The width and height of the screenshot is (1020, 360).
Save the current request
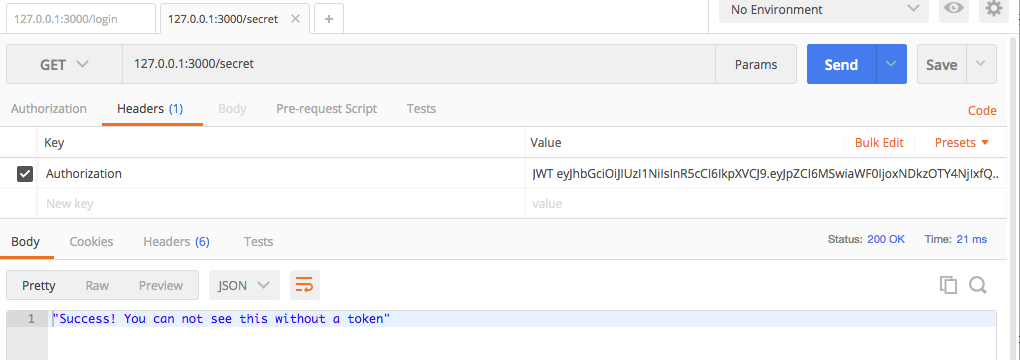[x=942, y=64]
